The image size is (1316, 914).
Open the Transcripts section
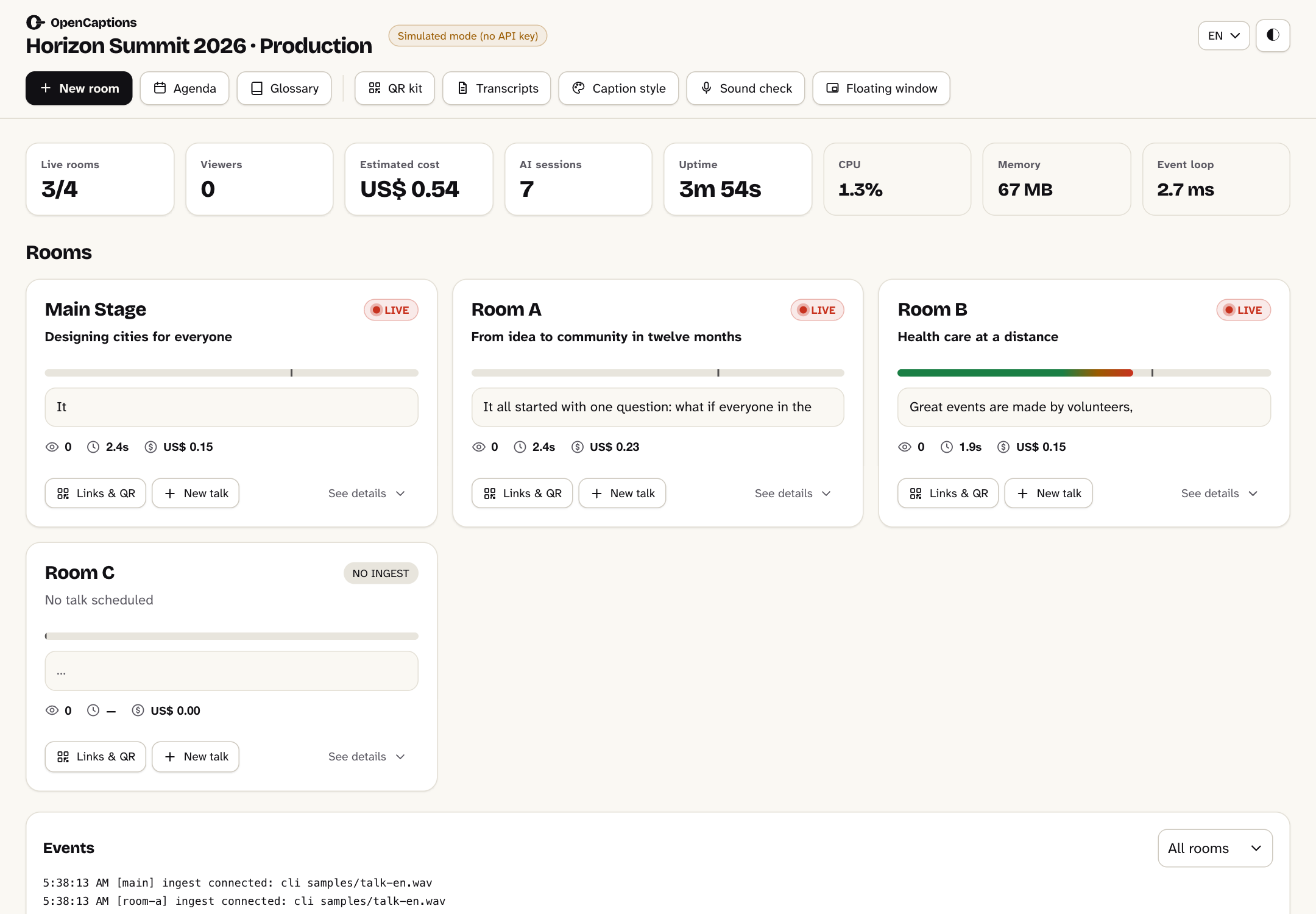click(497, 88)
